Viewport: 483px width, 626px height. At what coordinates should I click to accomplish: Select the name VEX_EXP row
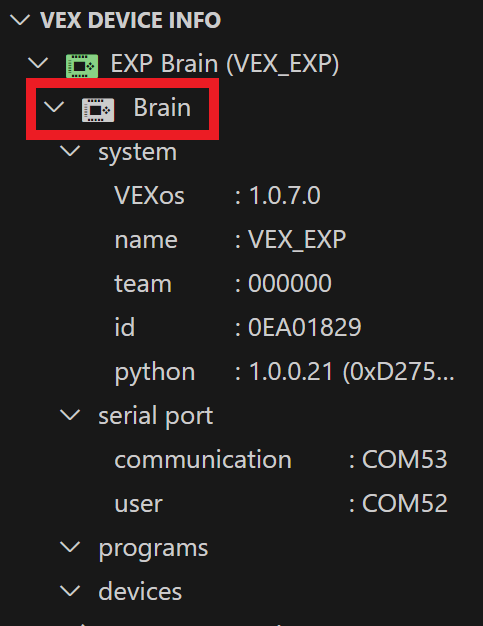(242, 240)
